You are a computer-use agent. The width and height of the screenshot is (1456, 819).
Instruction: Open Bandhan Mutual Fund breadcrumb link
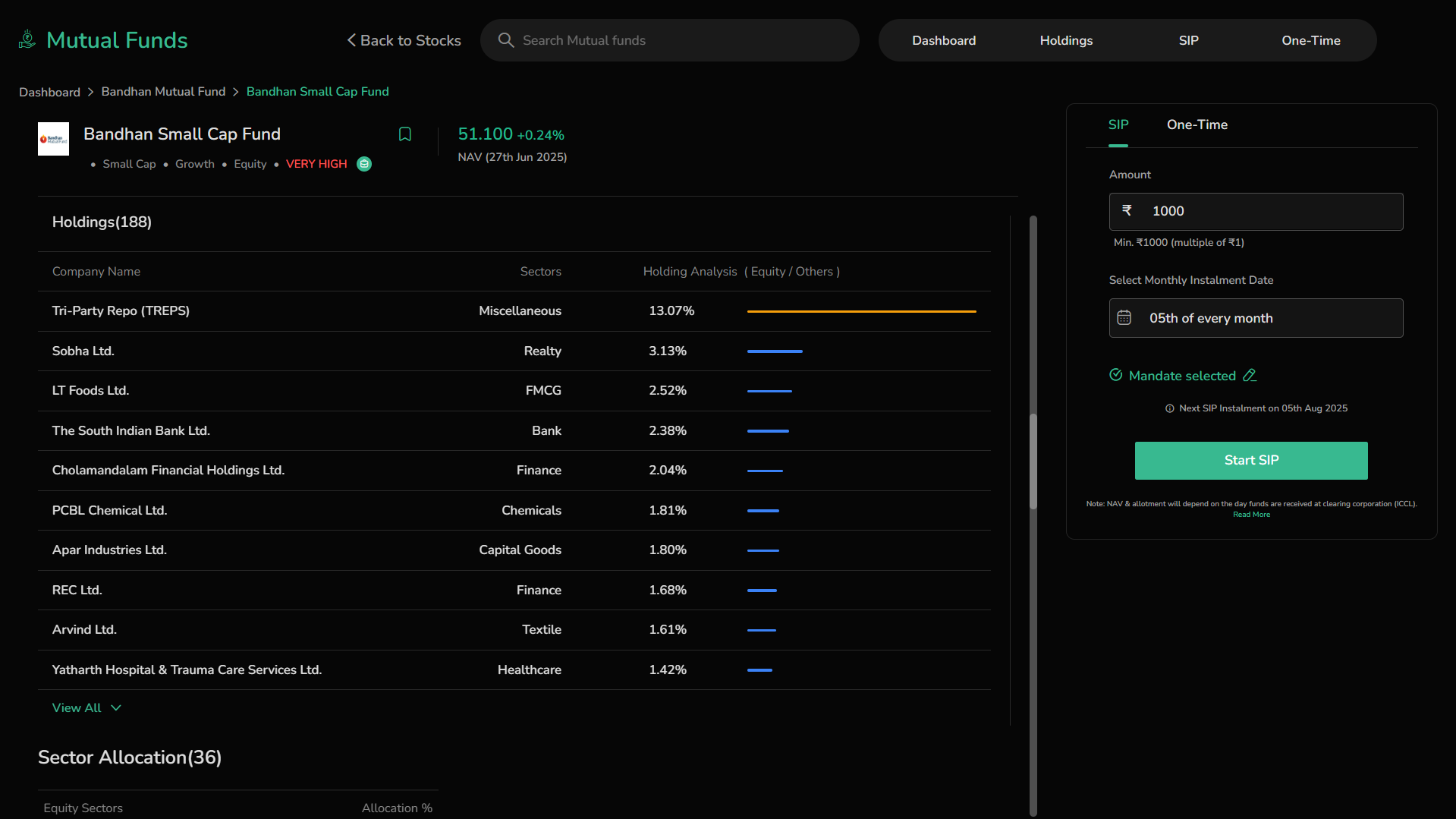point(163,92)
